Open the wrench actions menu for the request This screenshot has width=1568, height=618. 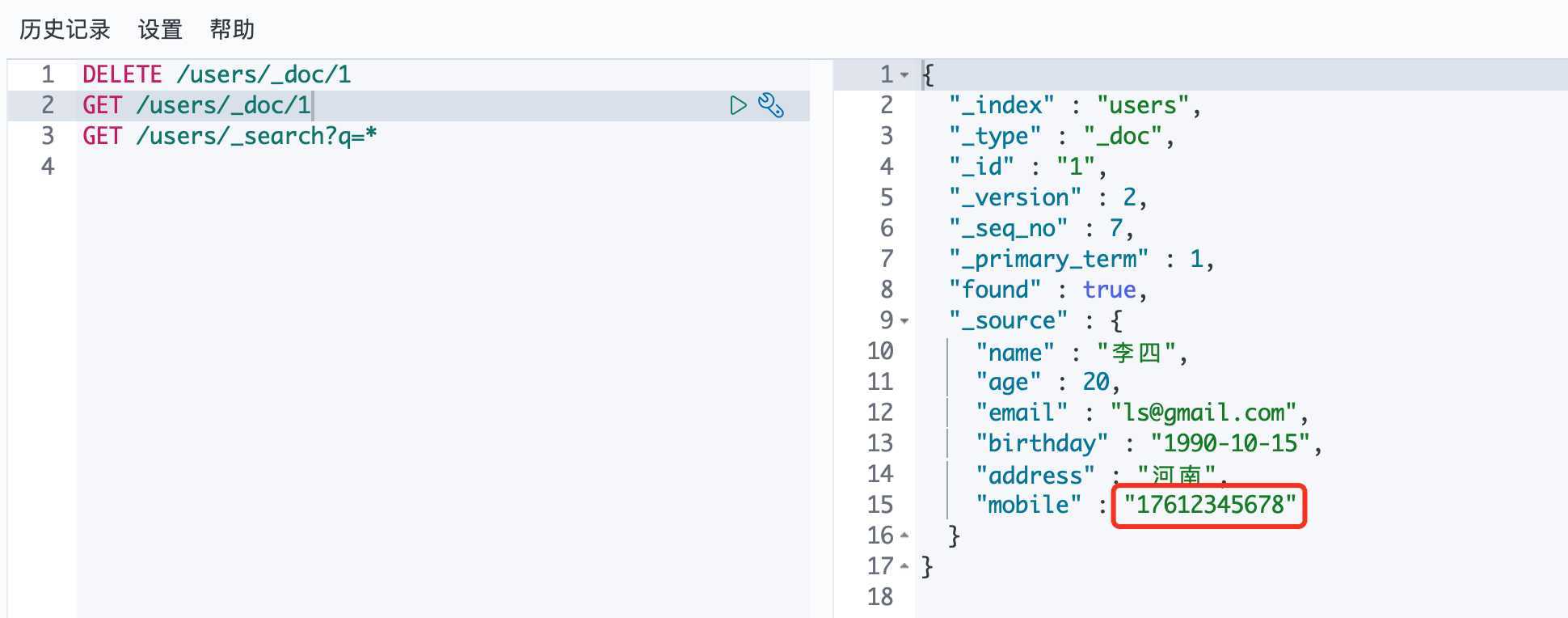[771, 106]
